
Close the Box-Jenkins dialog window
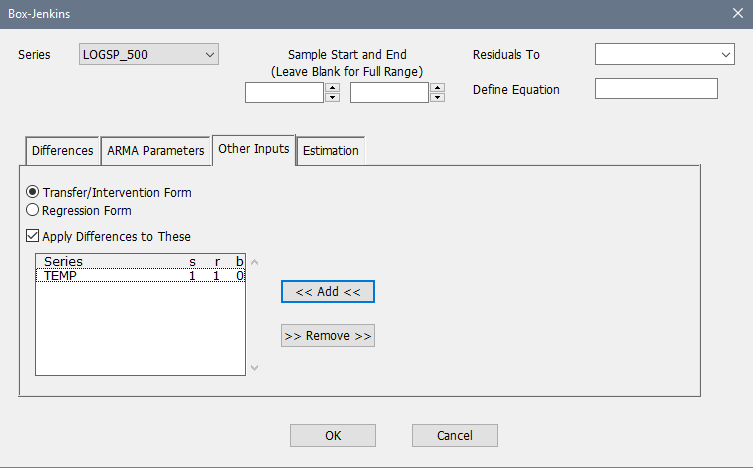pyautogui.click(x=737, y=14)
